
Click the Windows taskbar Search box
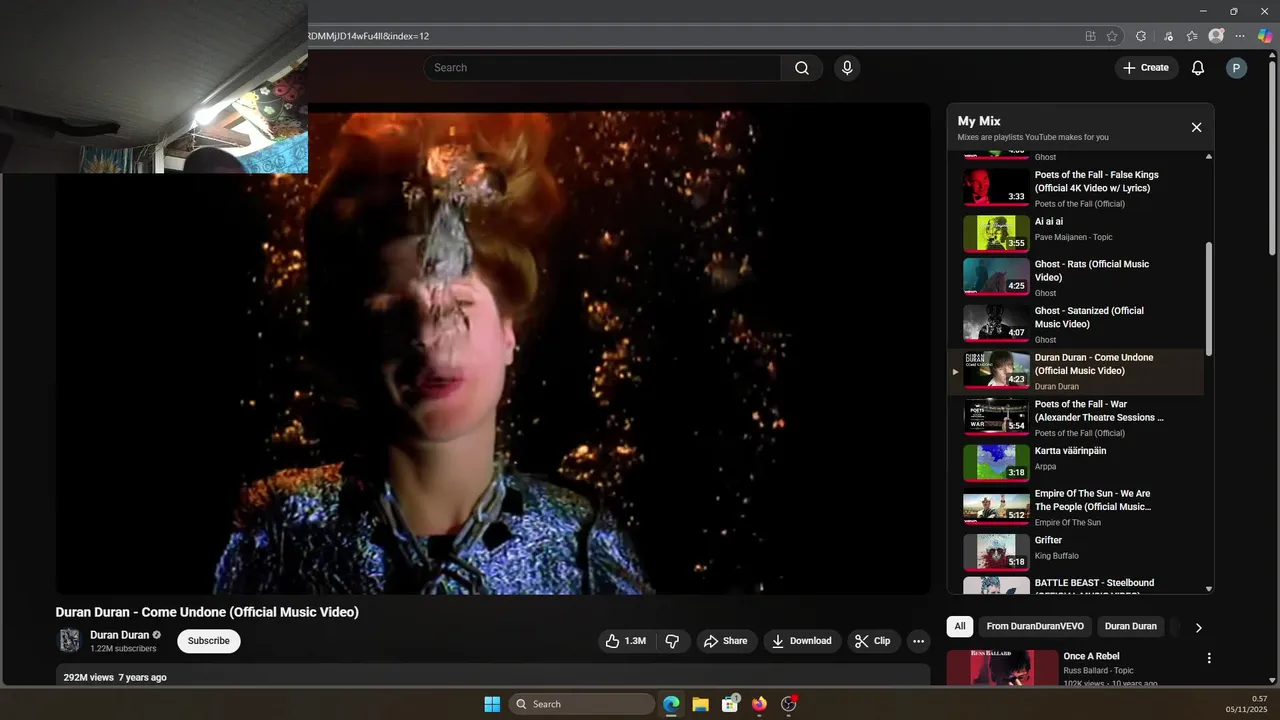582,704
